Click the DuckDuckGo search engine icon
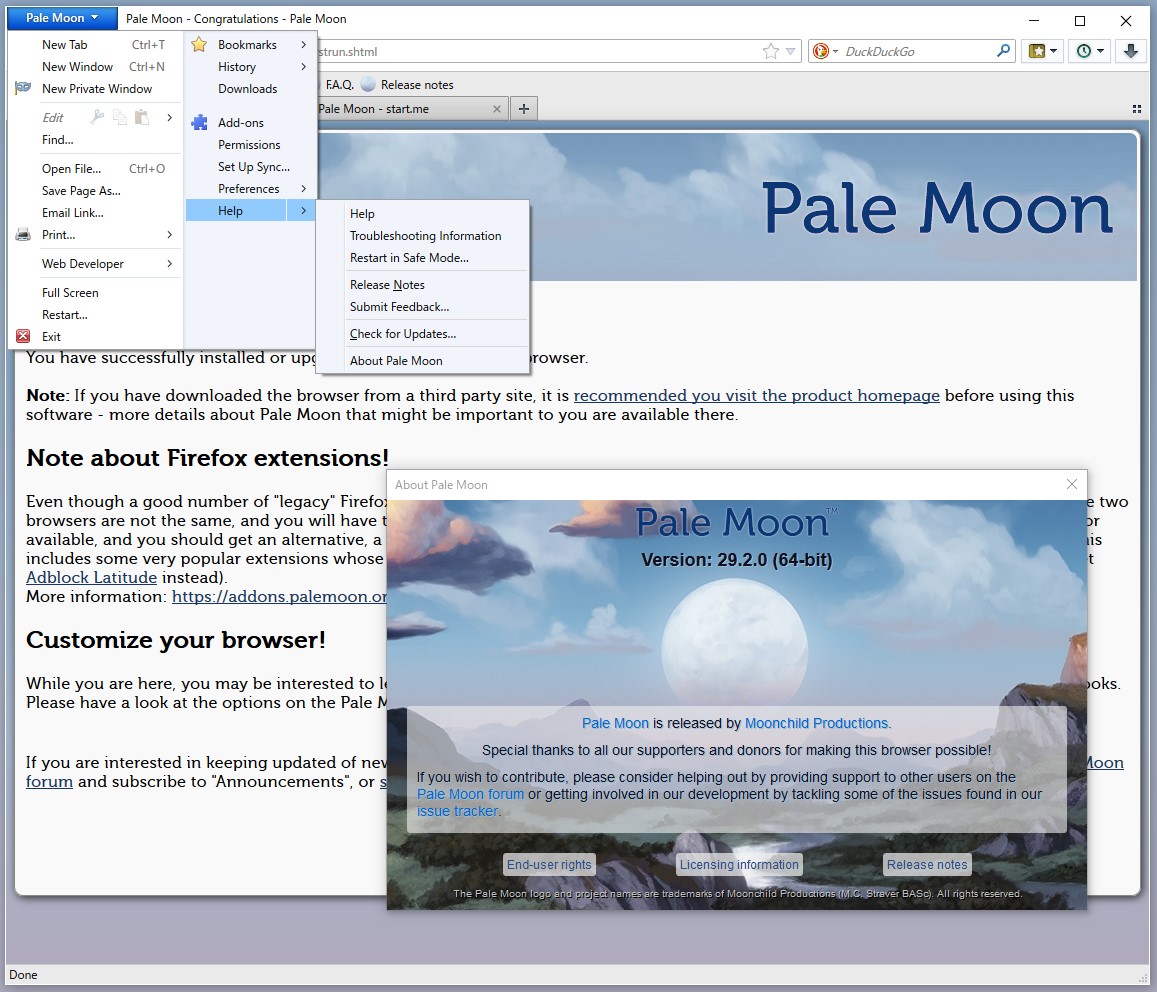The image size is (1157, 992). [819, 50]
